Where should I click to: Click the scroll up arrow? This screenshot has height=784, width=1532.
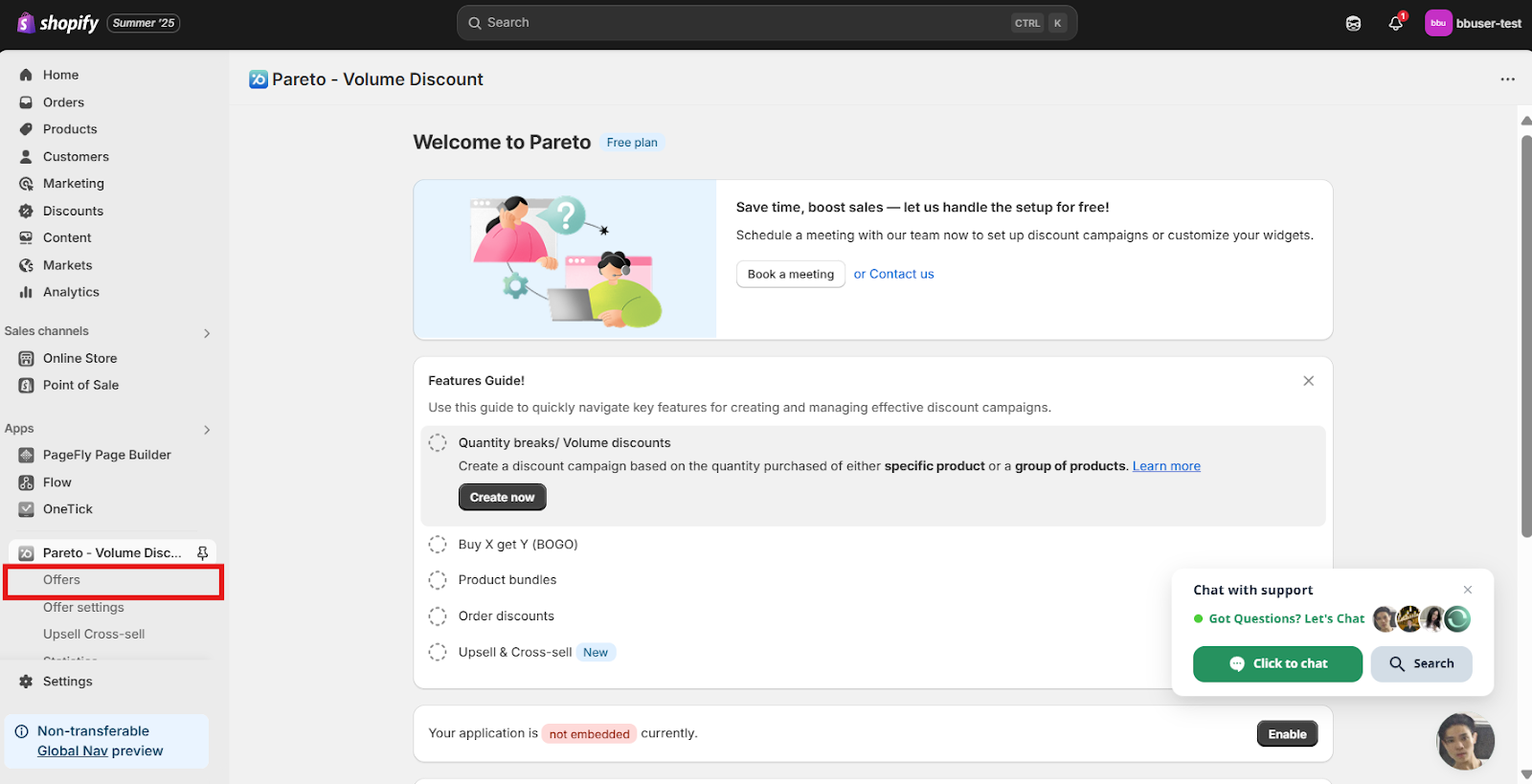point(1526,121)
